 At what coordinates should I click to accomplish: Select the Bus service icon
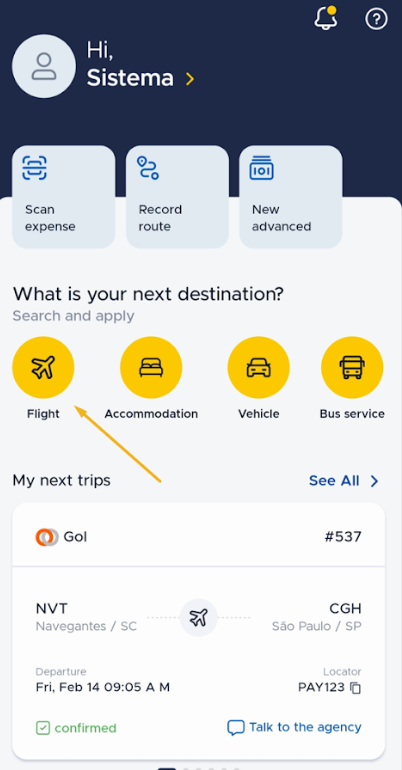352,367
